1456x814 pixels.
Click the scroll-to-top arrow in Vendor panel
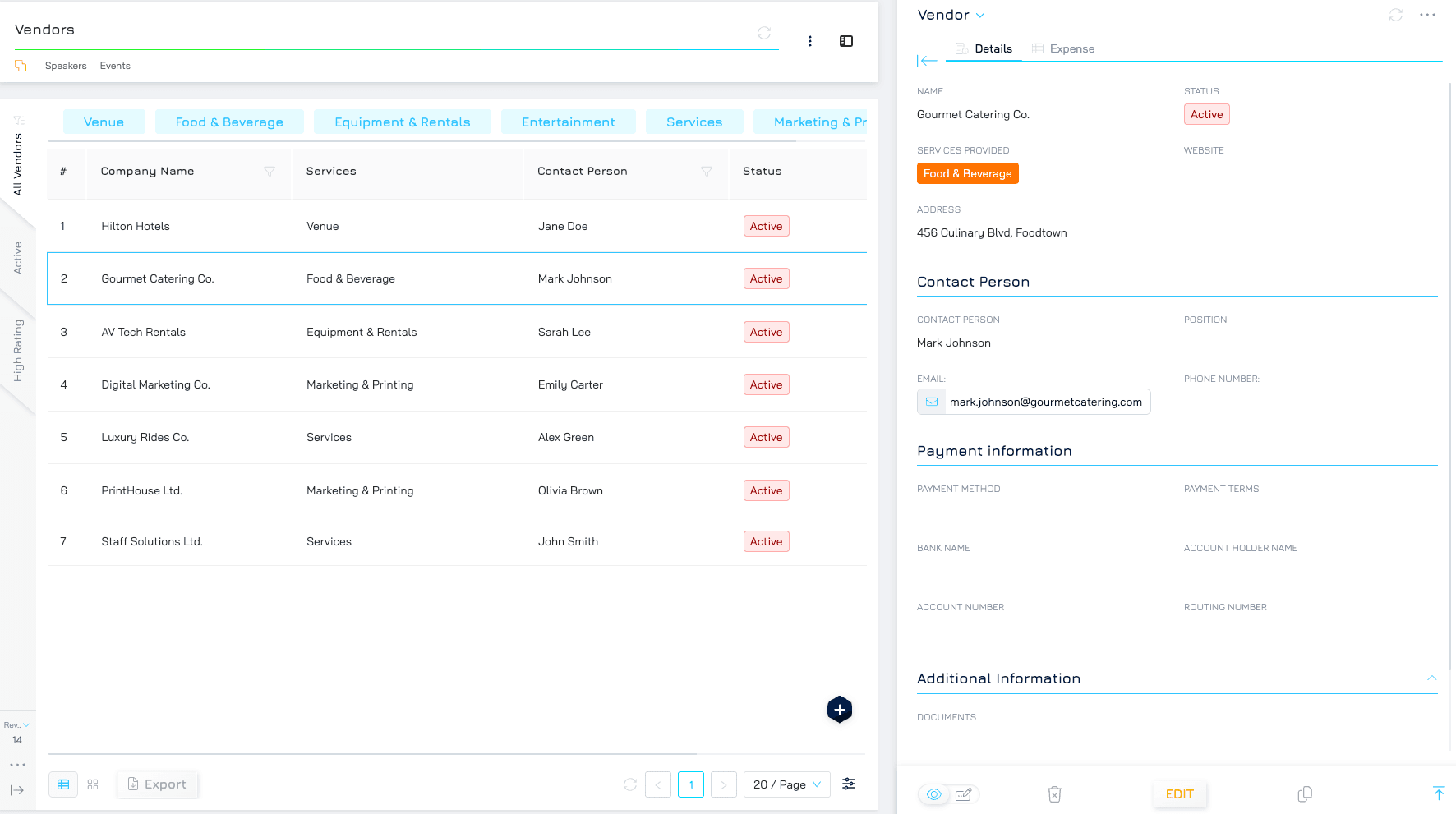[1438, 793]
